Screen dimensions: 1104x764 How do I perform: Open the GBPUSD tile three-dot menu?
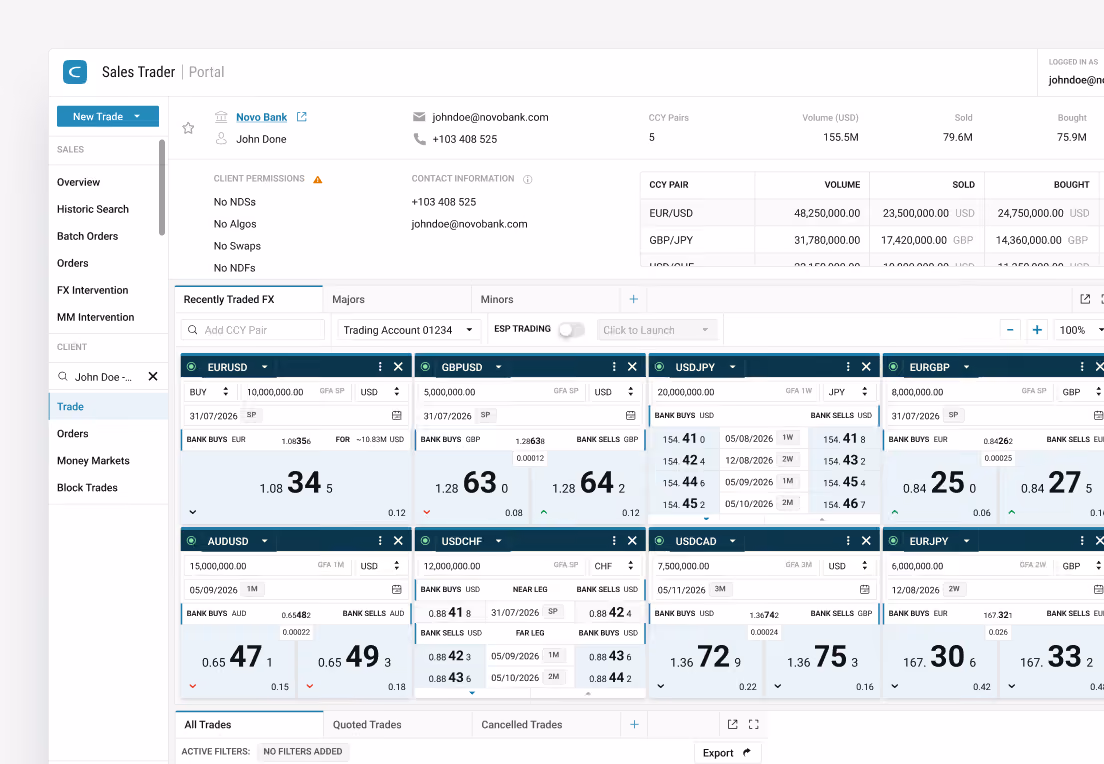click(614, 367)
